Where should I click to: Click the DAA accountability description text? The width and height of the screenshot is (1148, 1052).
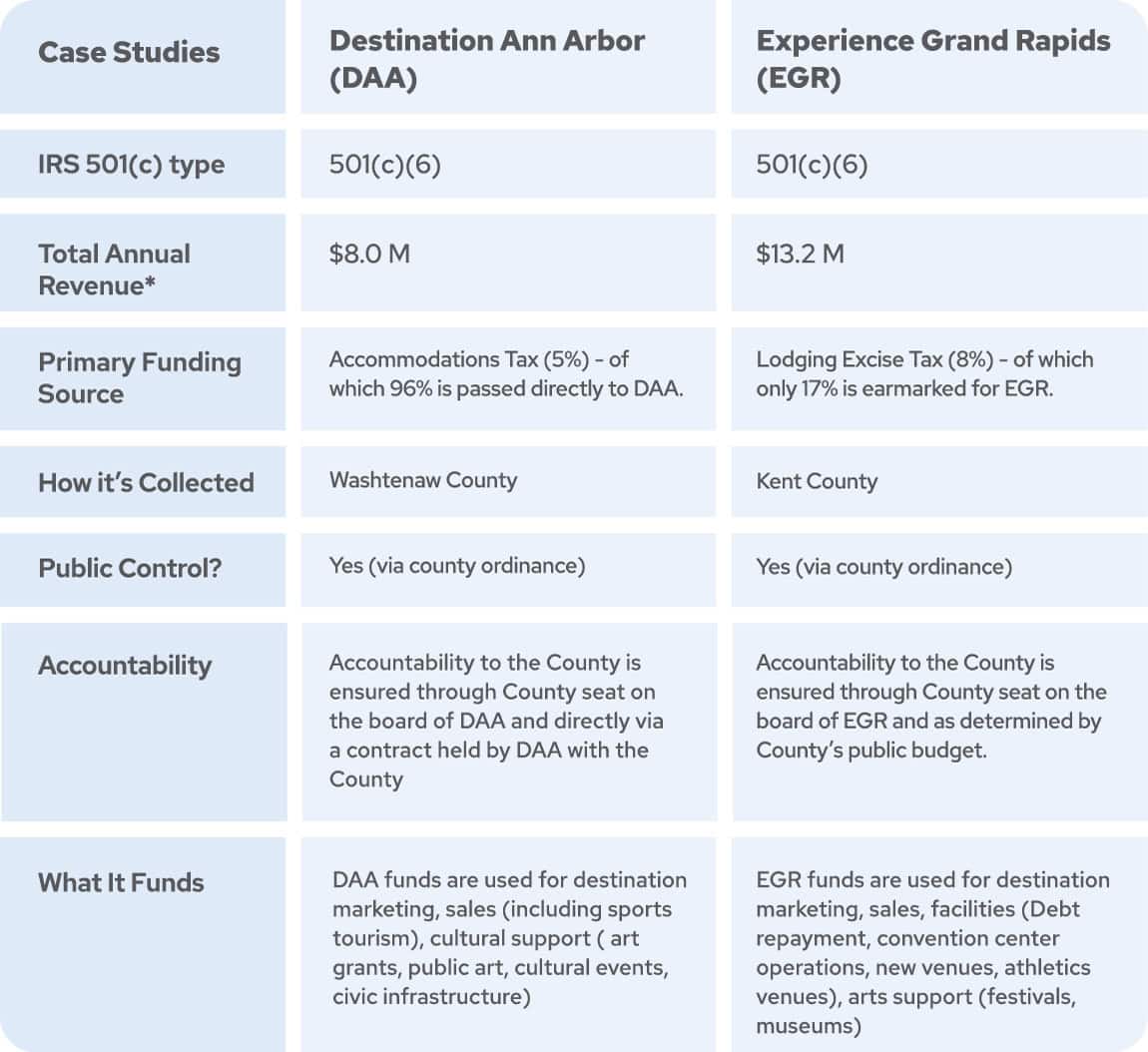pyautogui.click(x=497, y=721)
